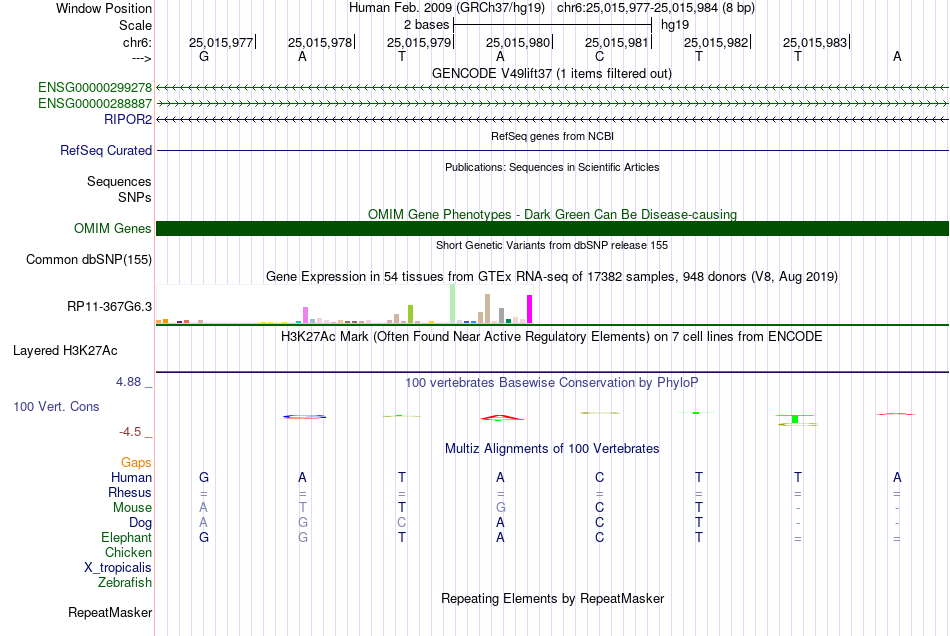Click RefSeq genes from NCBI title
The height and width of the screenshot is (636, 950).
(553, 136)
